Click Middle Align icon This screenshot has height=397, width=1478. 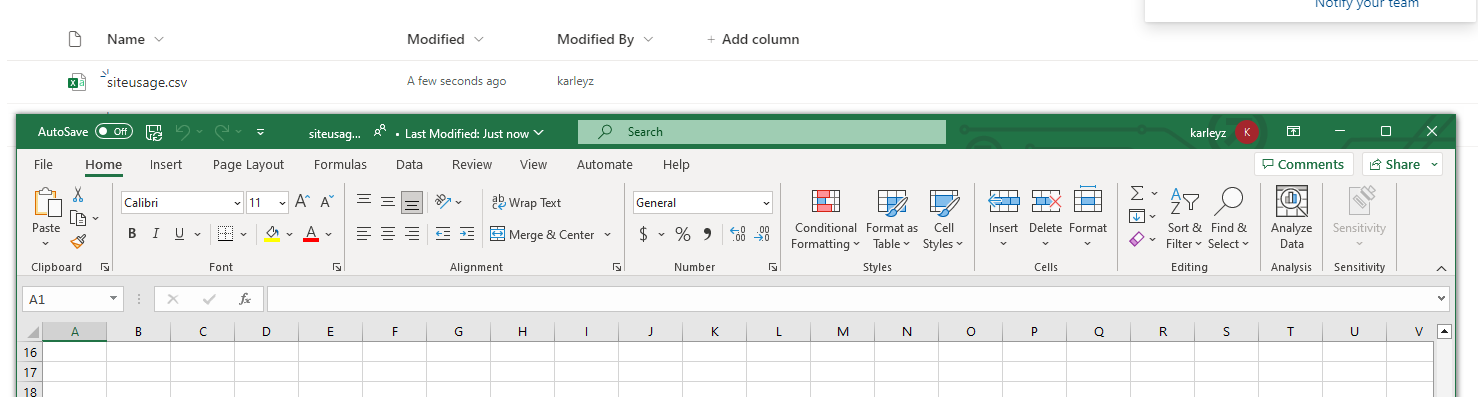click(x=388, y=202)
